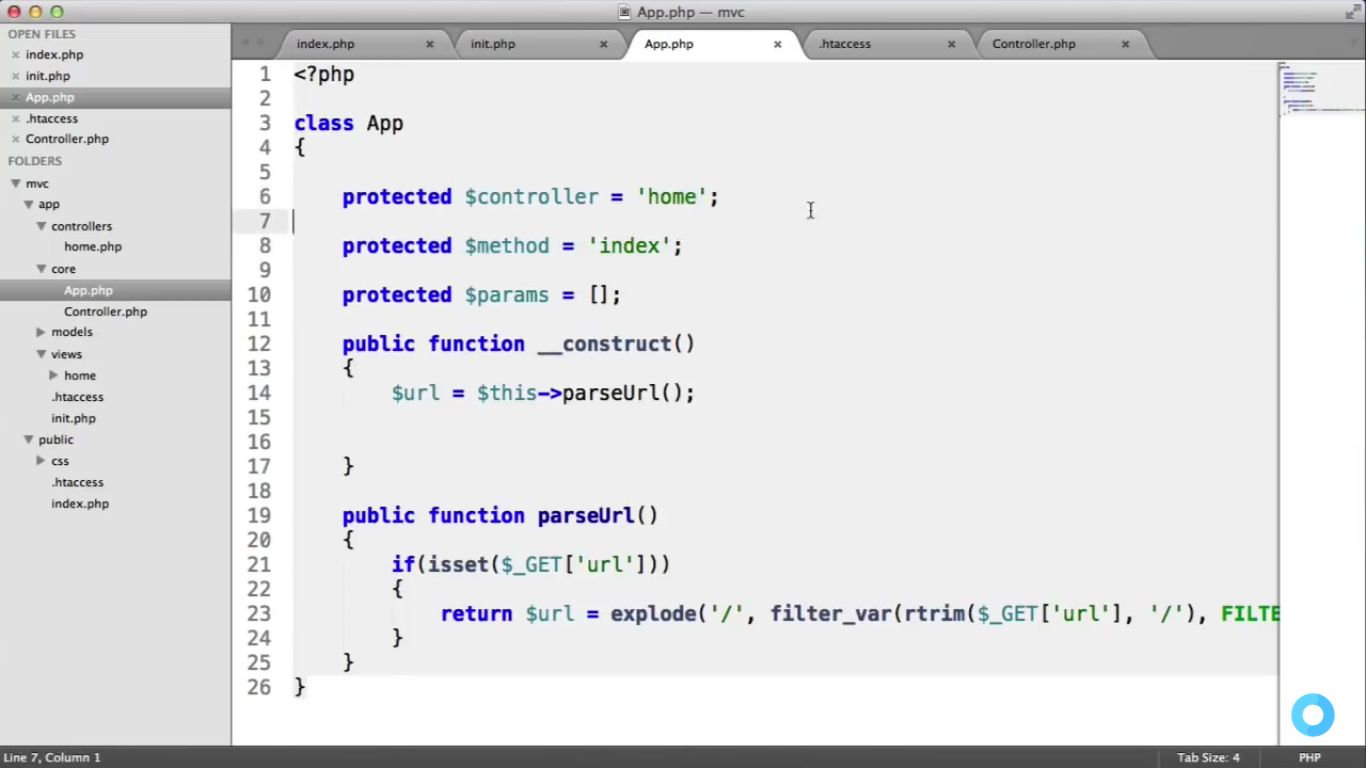1366x768 pixels.
Task: Switch to the init.php tab
Action: coord(493,44)
